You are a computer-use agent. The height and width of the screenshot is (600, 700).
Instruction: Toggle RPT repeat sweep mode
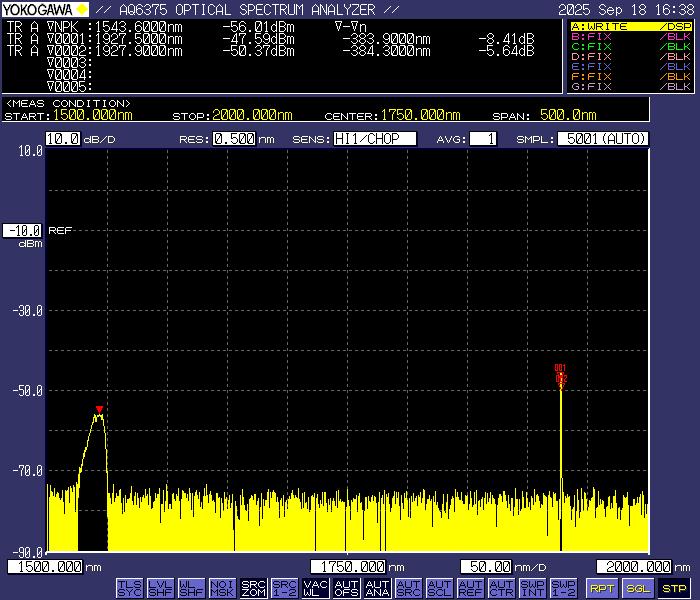[x=601, y=588]
